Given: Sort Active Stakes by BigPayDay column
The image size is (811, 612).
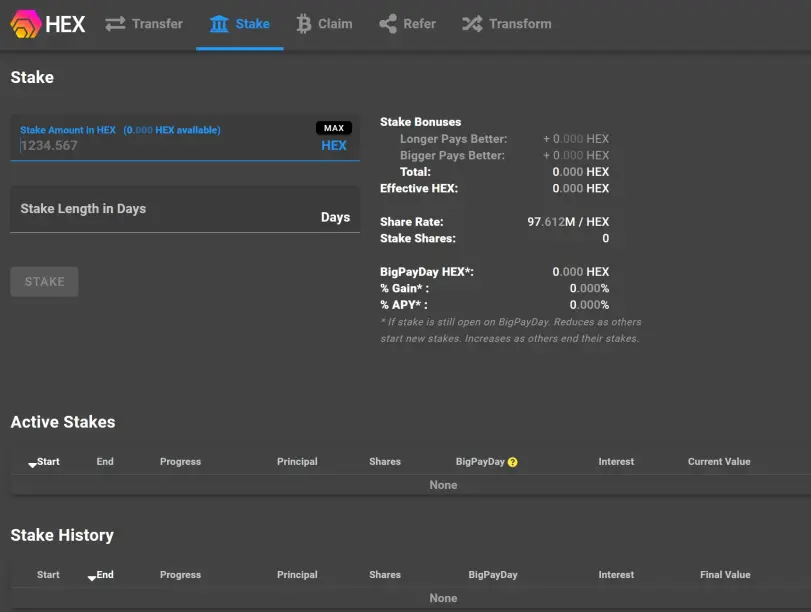Looking at the screenshot, I should pos(480,461).
